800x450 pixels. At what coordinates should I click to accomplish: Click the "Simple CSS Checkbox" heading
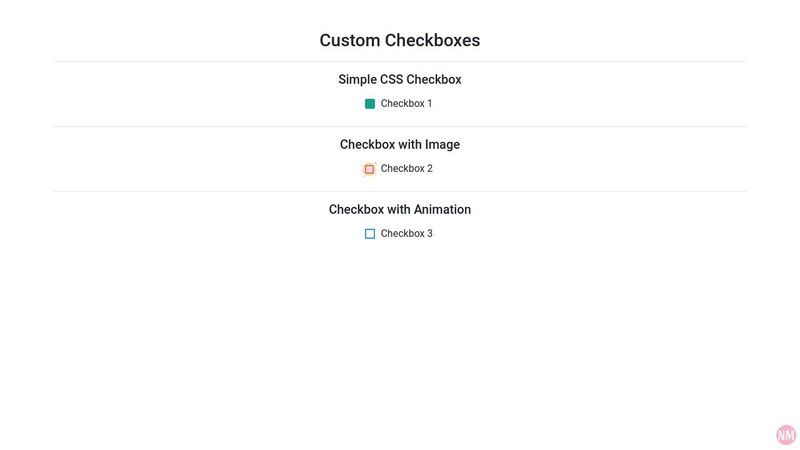[400, 80]
